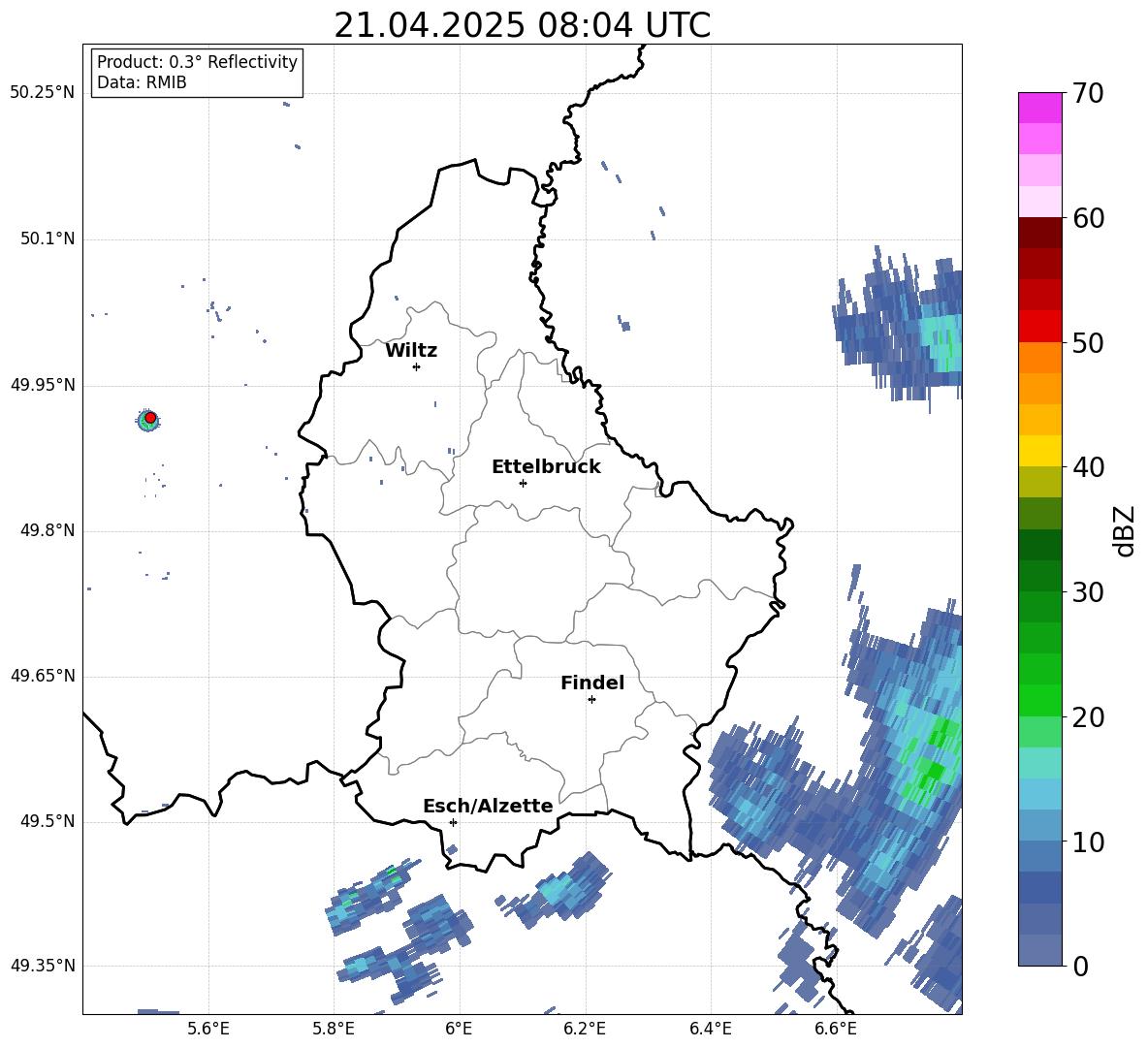The height and width of the screenshot is (1048, 1148).
Task: Pick the orange colorbar swatch below 50
Action: click(x=1039, y=357)
